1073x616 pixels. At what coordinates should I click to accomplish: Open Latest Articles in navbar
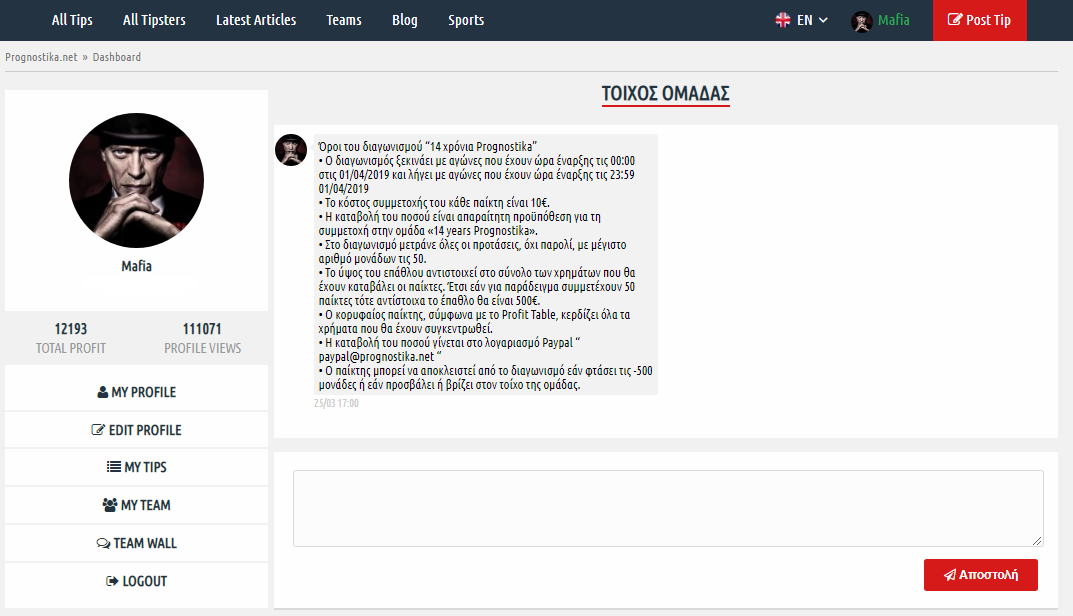256,20
